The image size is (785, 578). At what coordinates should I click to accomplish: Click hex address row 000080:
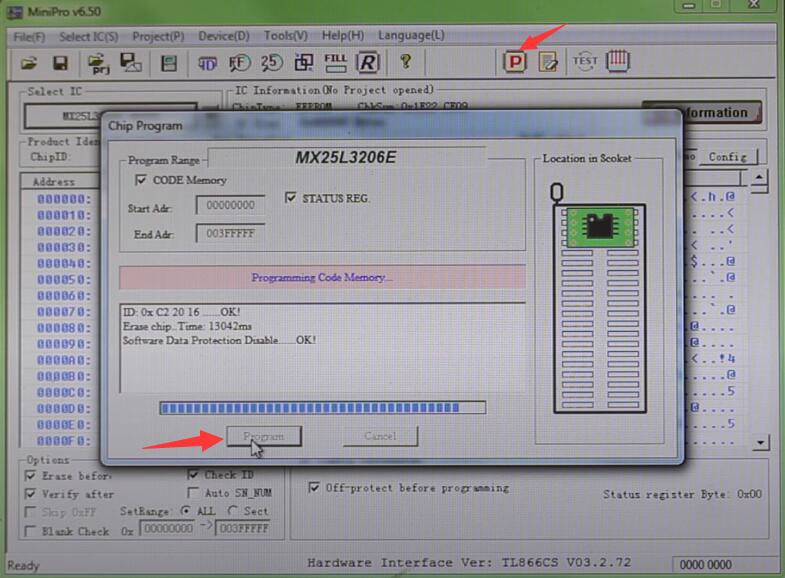[x=64, y=328]
